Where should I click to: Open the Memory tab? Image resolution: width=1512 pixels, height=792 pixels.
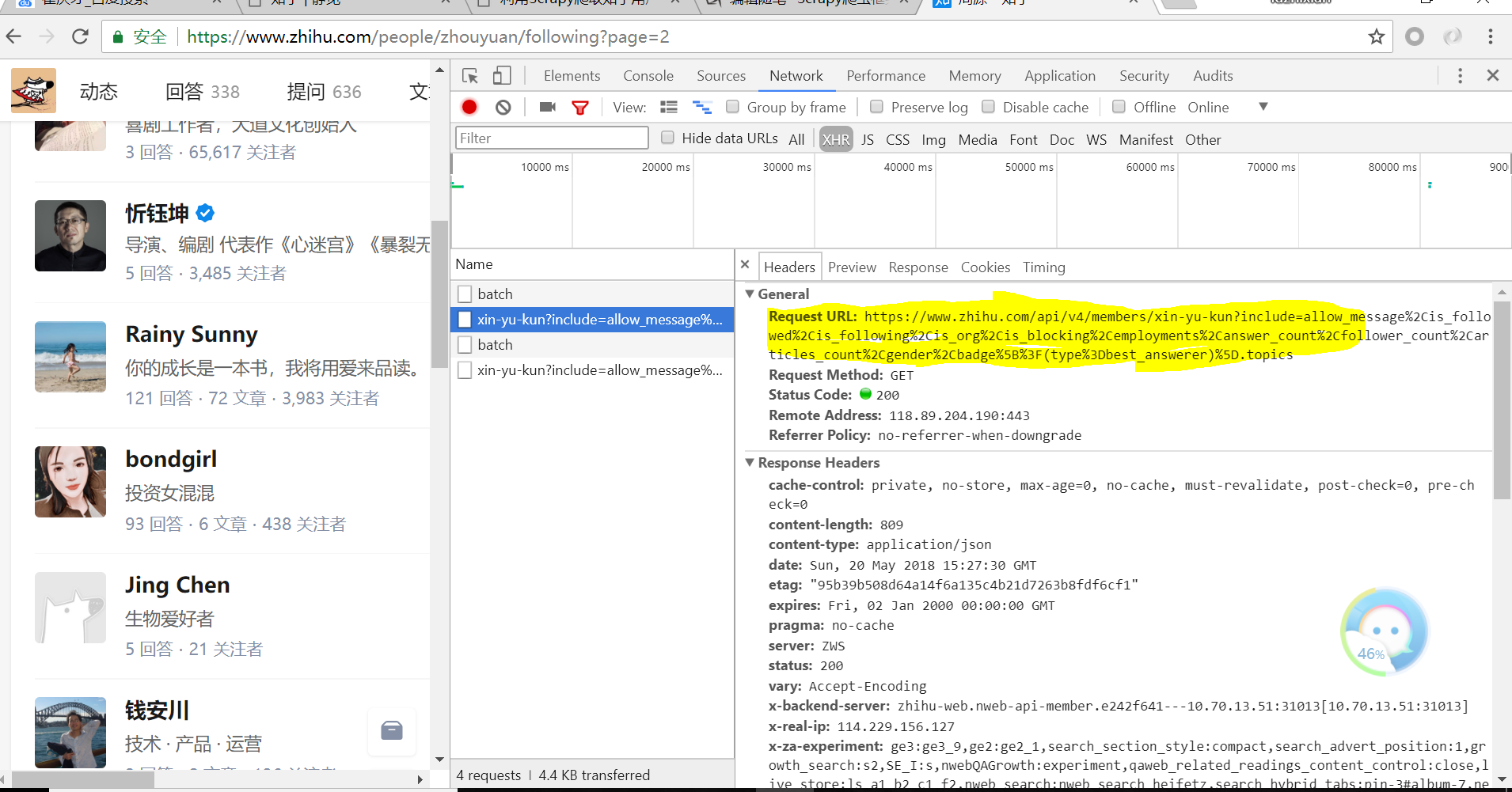click(x=975, y=76)
